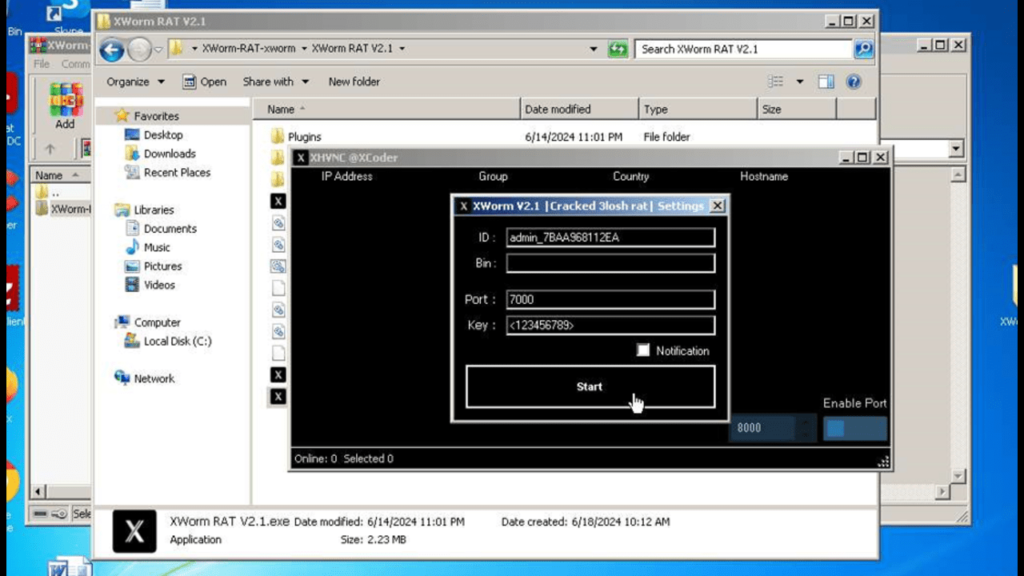Click the X executable icon below folders

[278, 200]
